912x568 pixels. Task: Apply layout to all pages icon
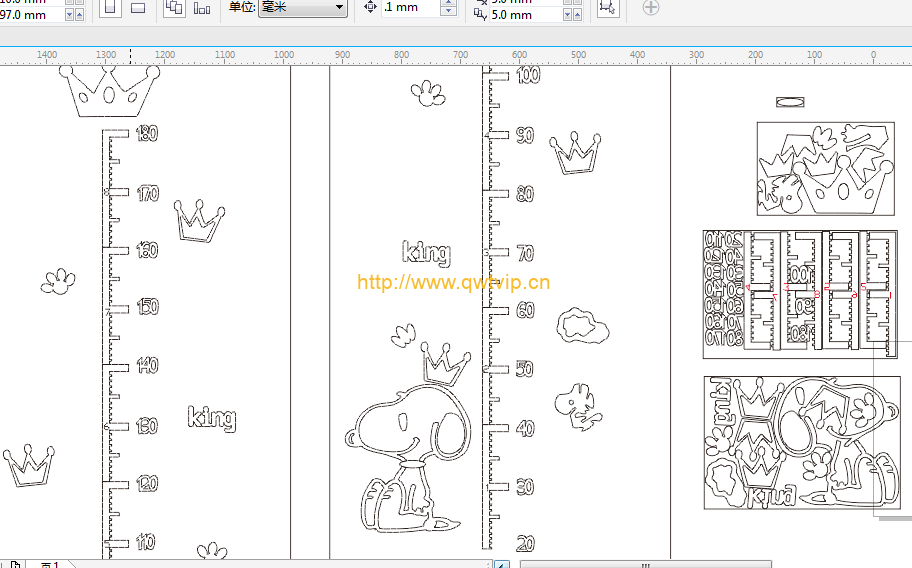point(174,8)
